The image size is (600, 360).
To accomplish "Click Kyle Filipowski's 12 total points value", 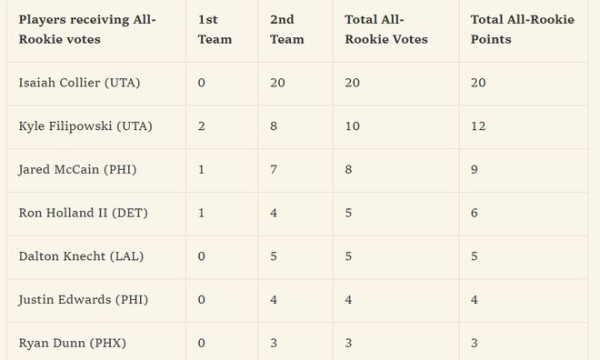I will 478,126.
